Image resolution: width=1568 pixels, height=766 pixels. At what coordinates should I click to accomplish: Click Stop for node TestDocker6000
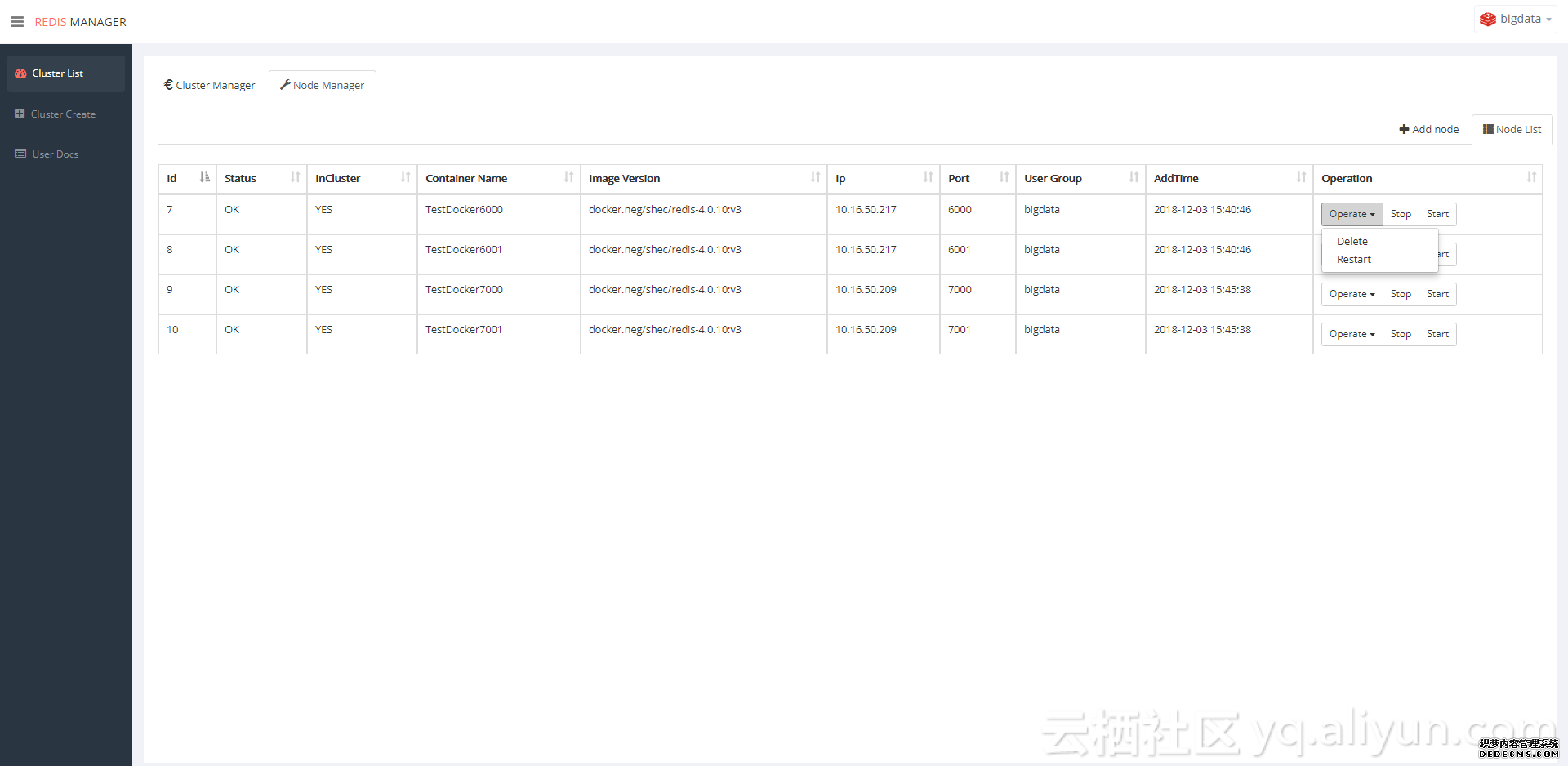(x=1401, y=214)
